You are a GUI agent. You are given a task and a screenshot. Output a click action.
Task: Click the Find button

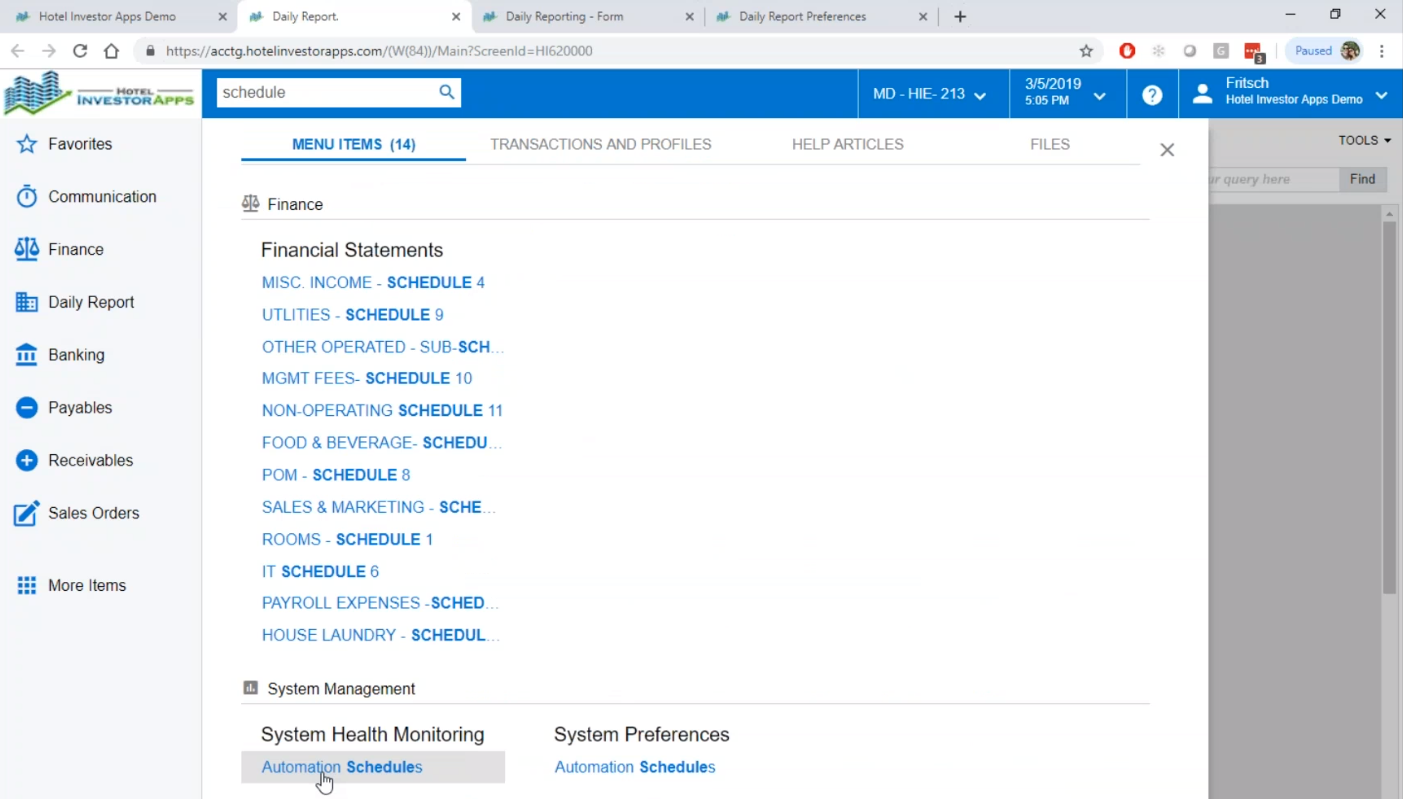[x=1363, y=179]
